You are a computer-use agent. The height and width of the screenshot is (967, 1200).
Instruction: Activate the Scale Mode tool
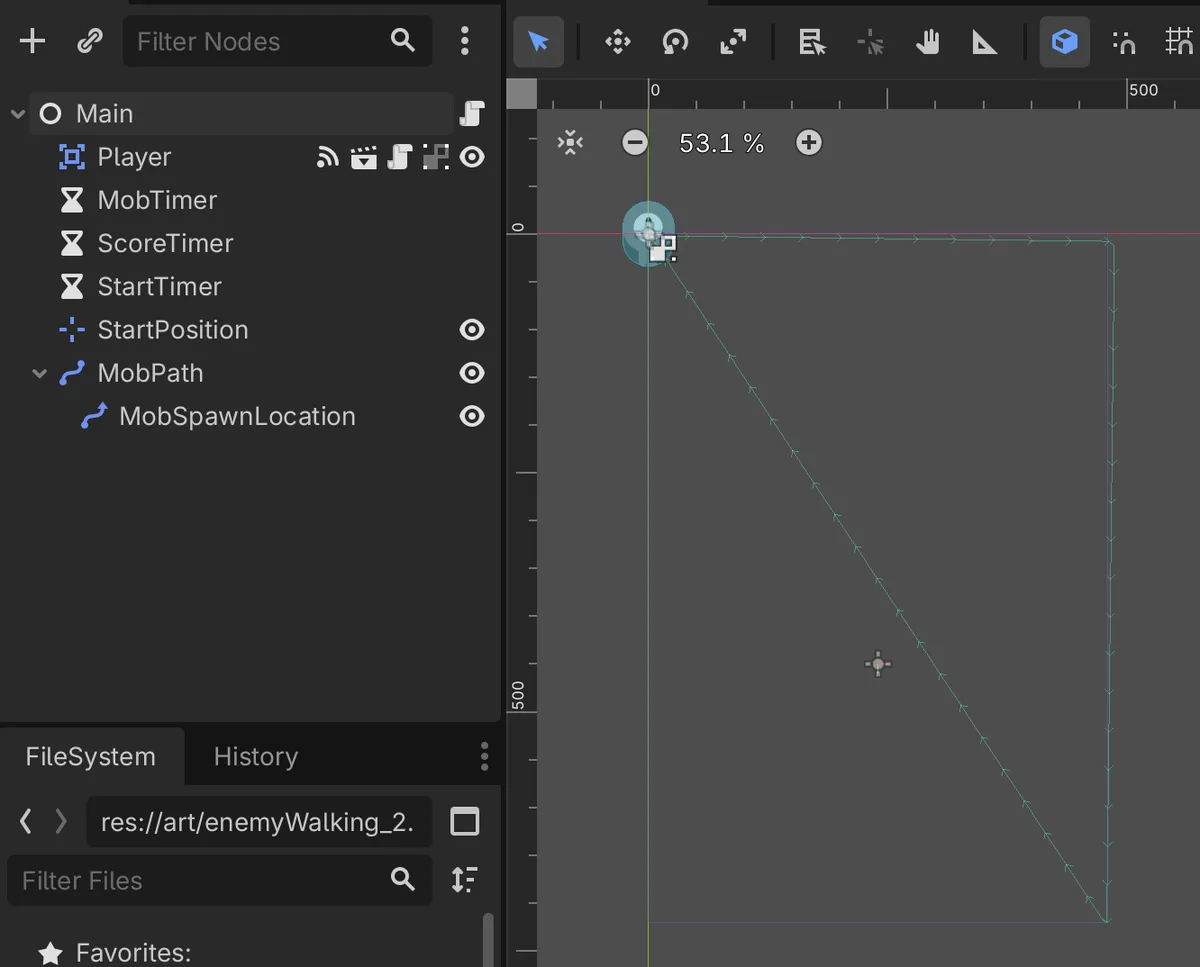[x=733, y=42]
